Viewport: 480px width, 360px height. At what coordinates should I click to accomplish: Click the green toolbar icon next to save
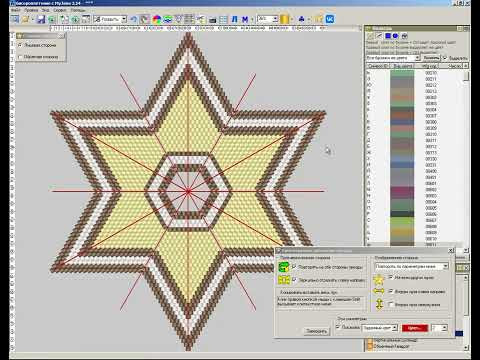[x=52, y=19]
